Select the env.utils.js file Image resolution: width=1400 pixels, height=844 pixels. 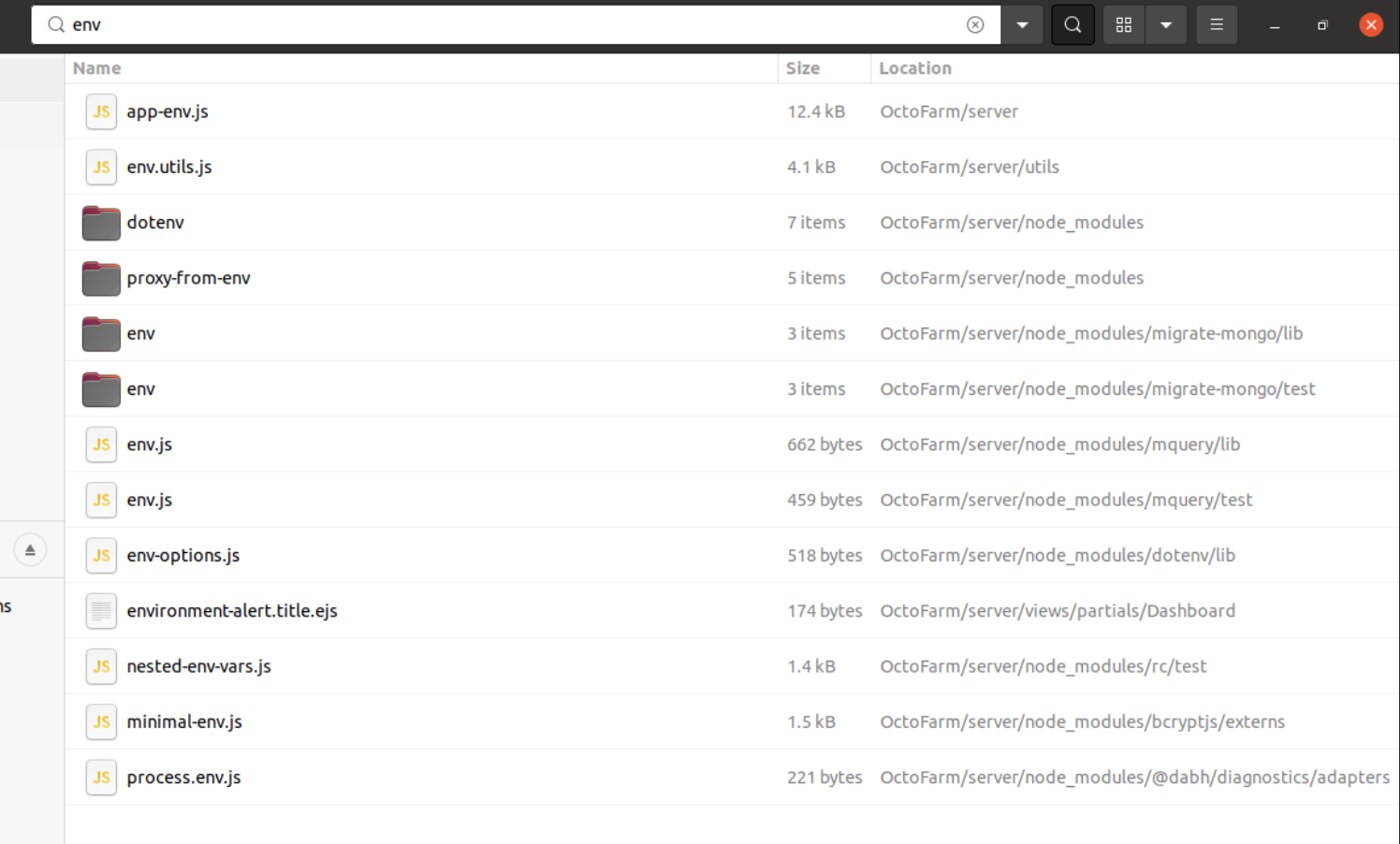coord(169,167)
